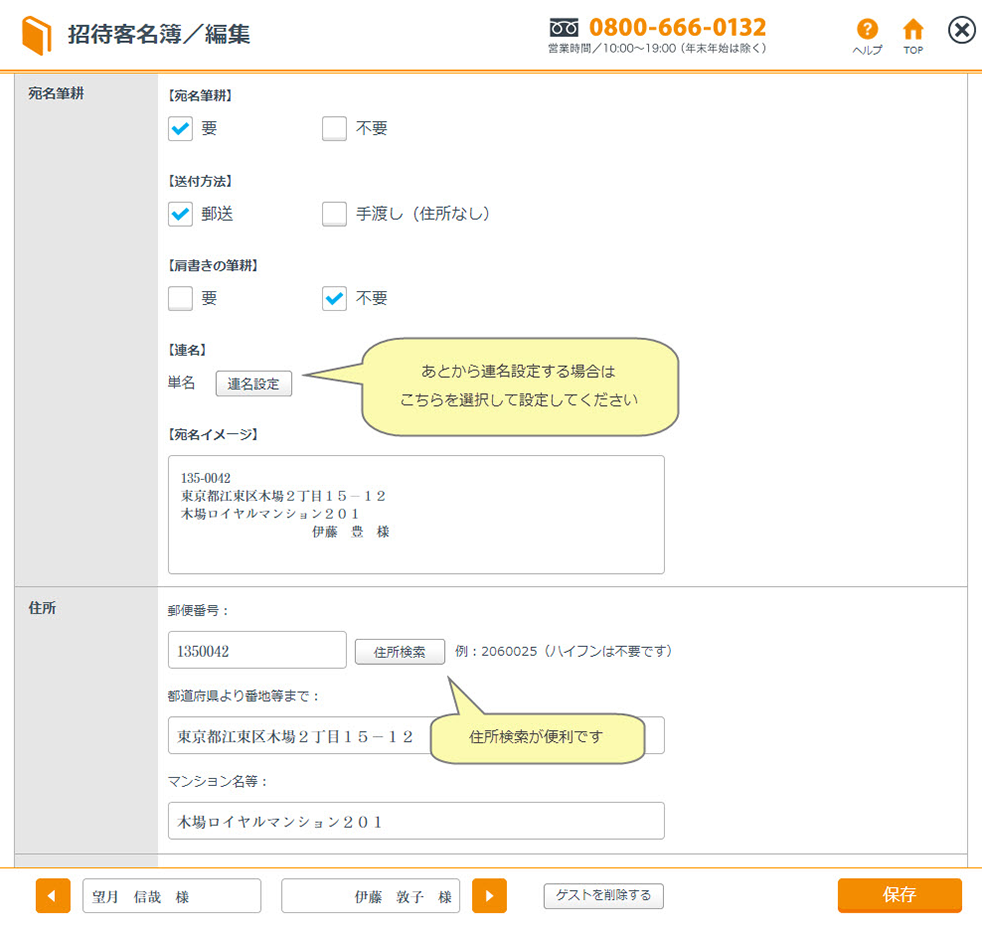
Task: Click the 宛名イメージ preview box
Action: pyautogui.click(x=416, y=515)
